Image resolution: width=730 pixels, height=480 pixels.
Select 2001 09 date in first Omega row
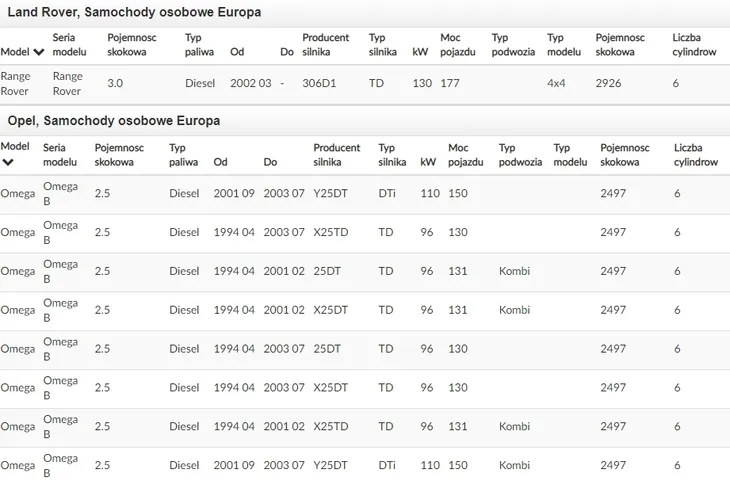coord(234,194)
